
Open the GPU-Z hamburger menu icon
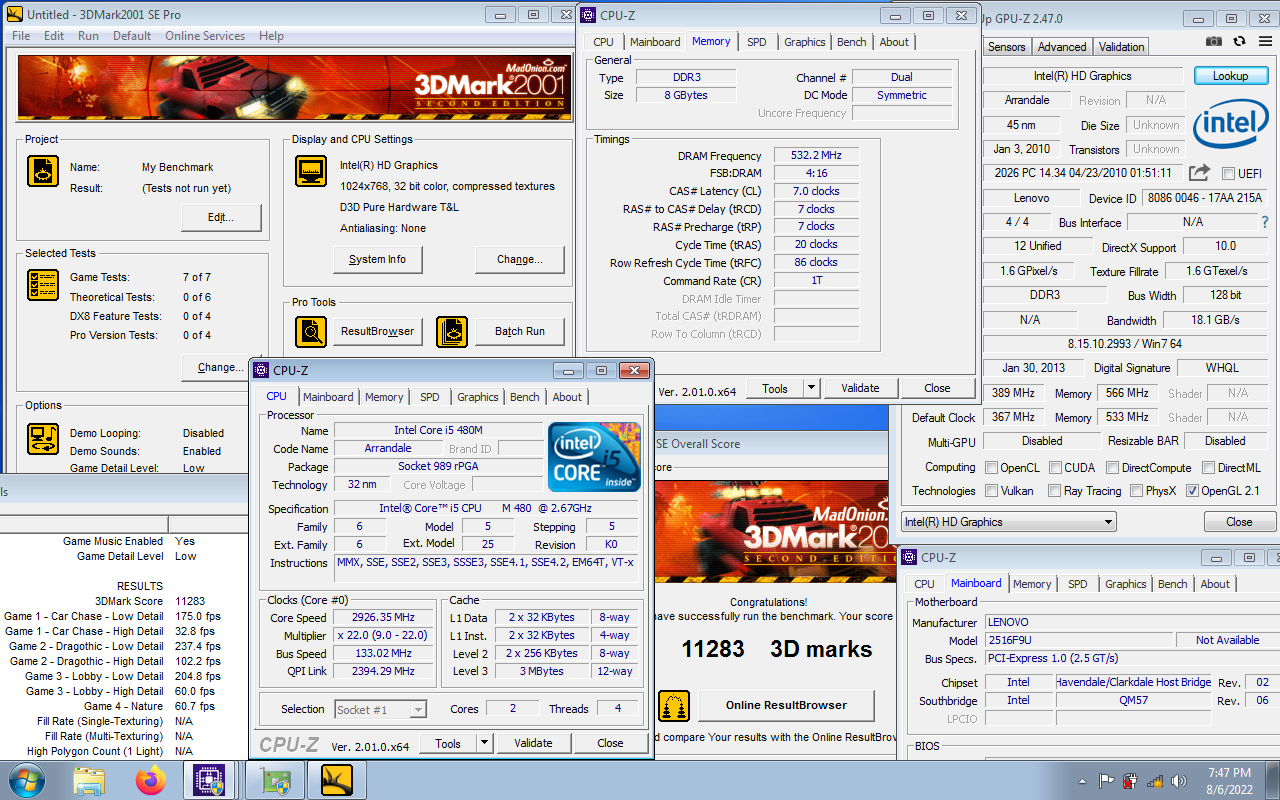tap(1264, 41)
